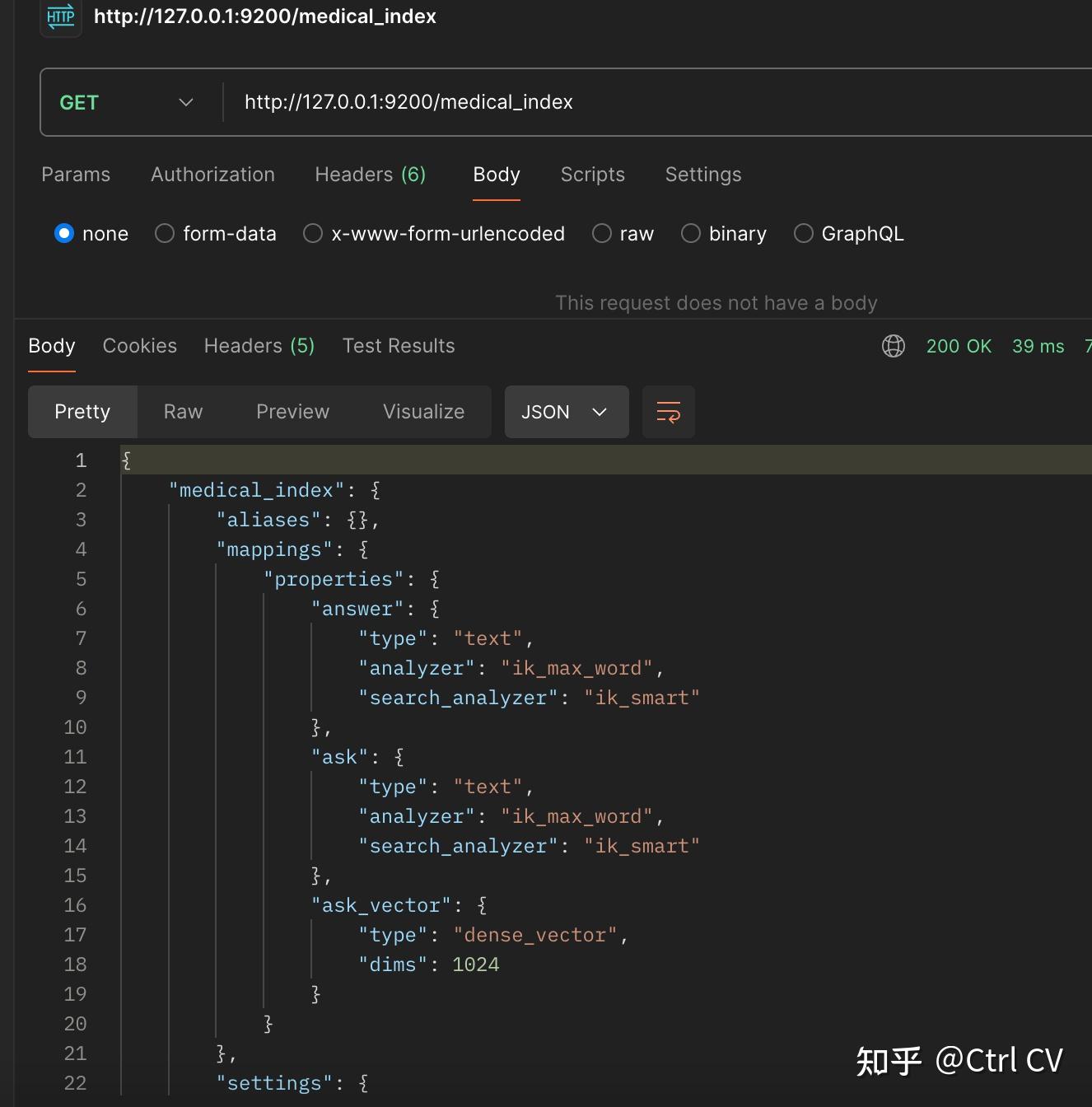Click "ik_max_word" value on line 13
The image size is (1092, 1107).
coord(576,816)
